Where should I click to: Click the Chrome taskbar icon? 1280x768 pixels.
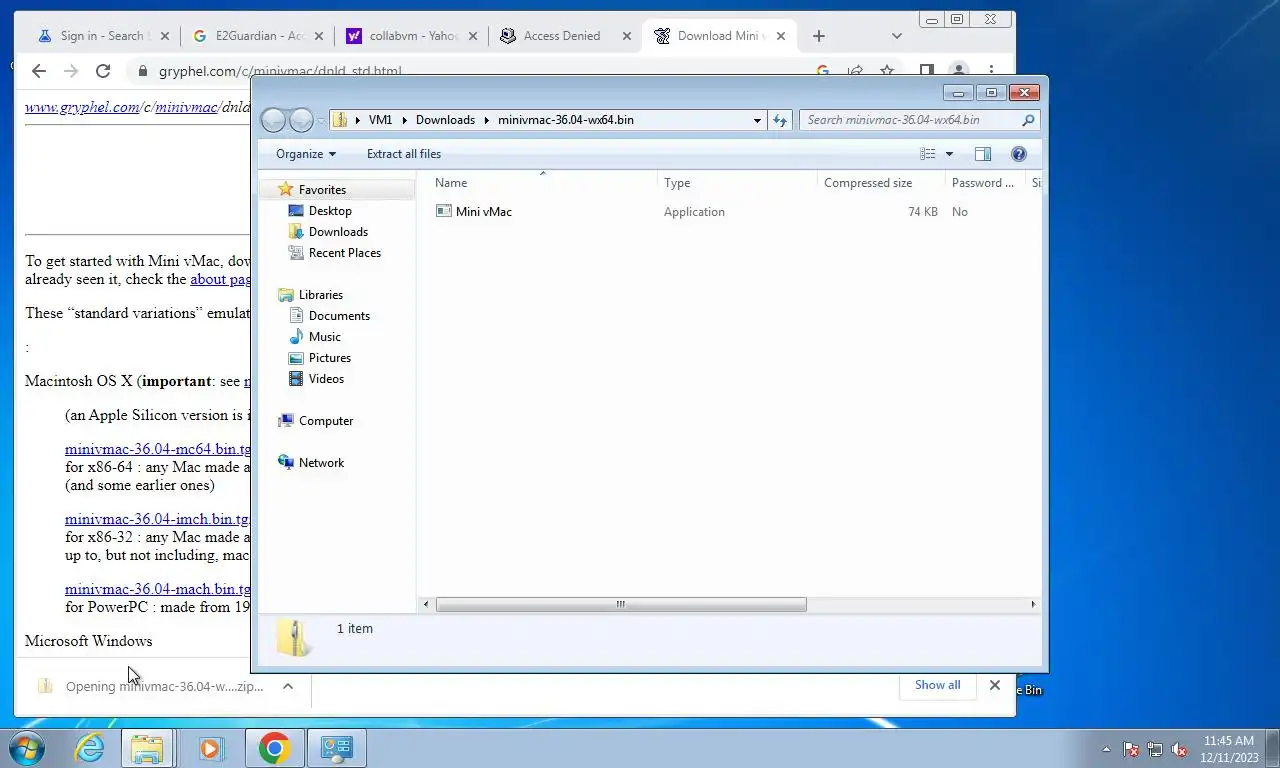coord(274,748)
